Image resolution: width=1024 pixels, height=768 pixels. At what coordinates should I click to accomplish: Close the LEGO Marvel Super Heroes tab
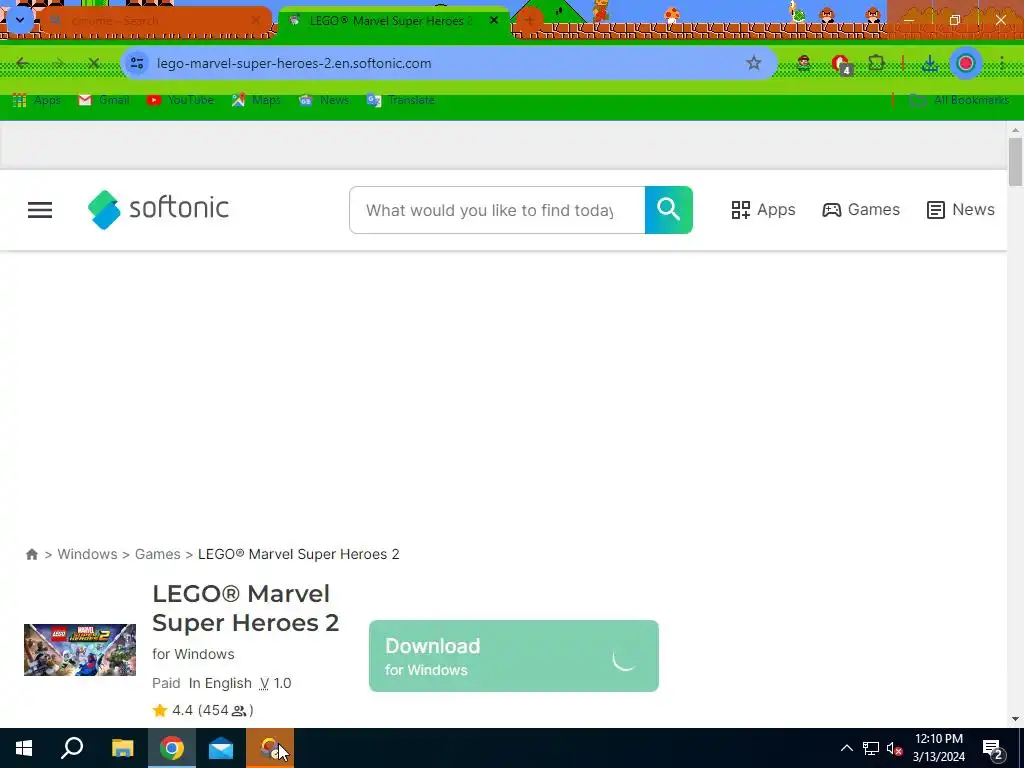(494, 20)
